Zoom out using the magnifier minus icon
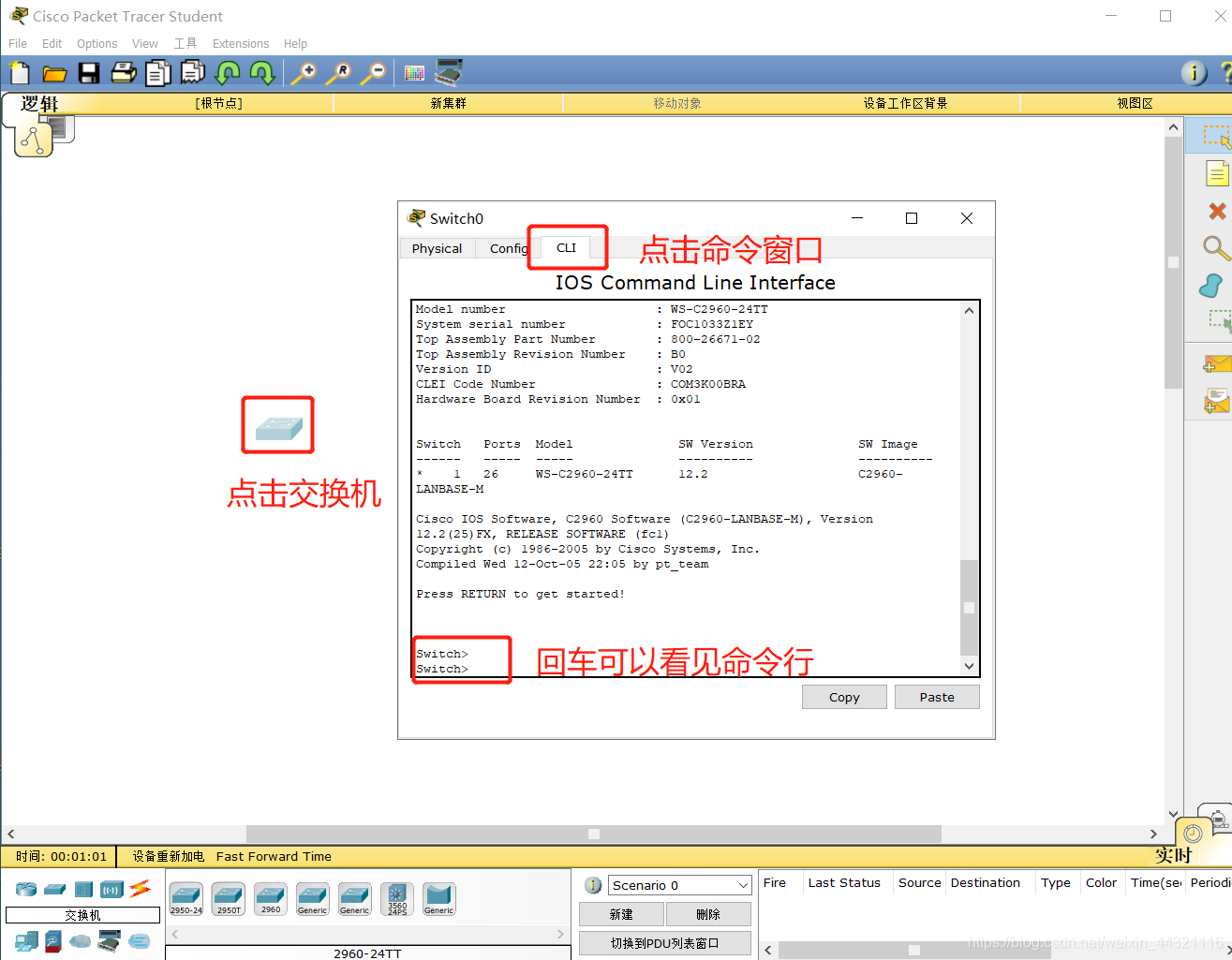This screenshot has height=960, width=1232. 373,73
